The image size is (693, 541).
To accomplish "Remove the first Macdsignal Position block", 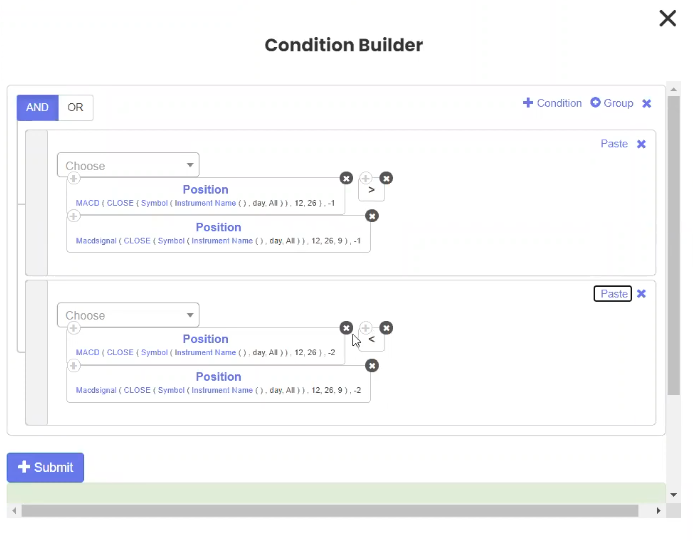I will pos(372,216).
